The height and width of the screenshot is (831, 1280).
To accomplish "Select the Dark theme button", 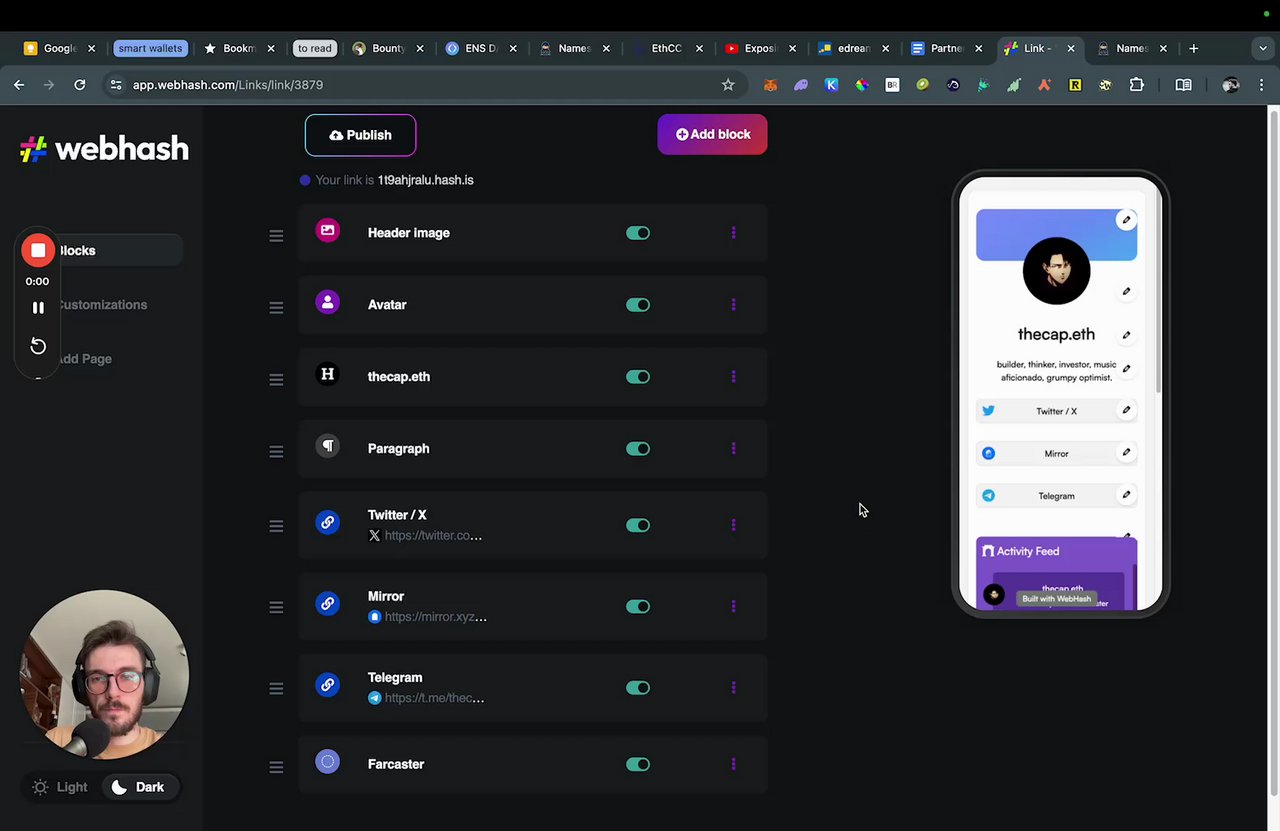I will 138,787.
